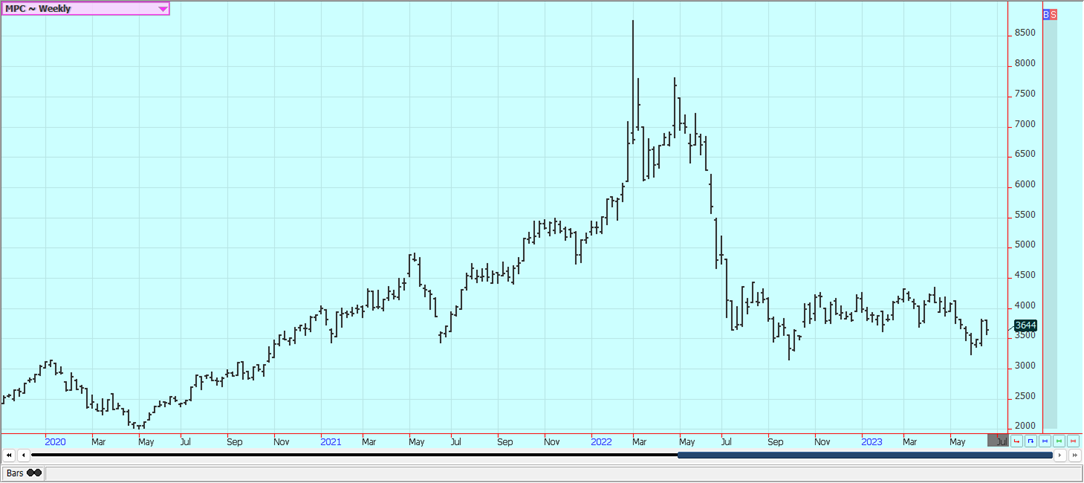Image resolution: width=1084 pixels, height=483 pixels.
Task: Click the dark blue horizontal scrollbar thumb
Action: pyautogui.click(x=865, y=455)
